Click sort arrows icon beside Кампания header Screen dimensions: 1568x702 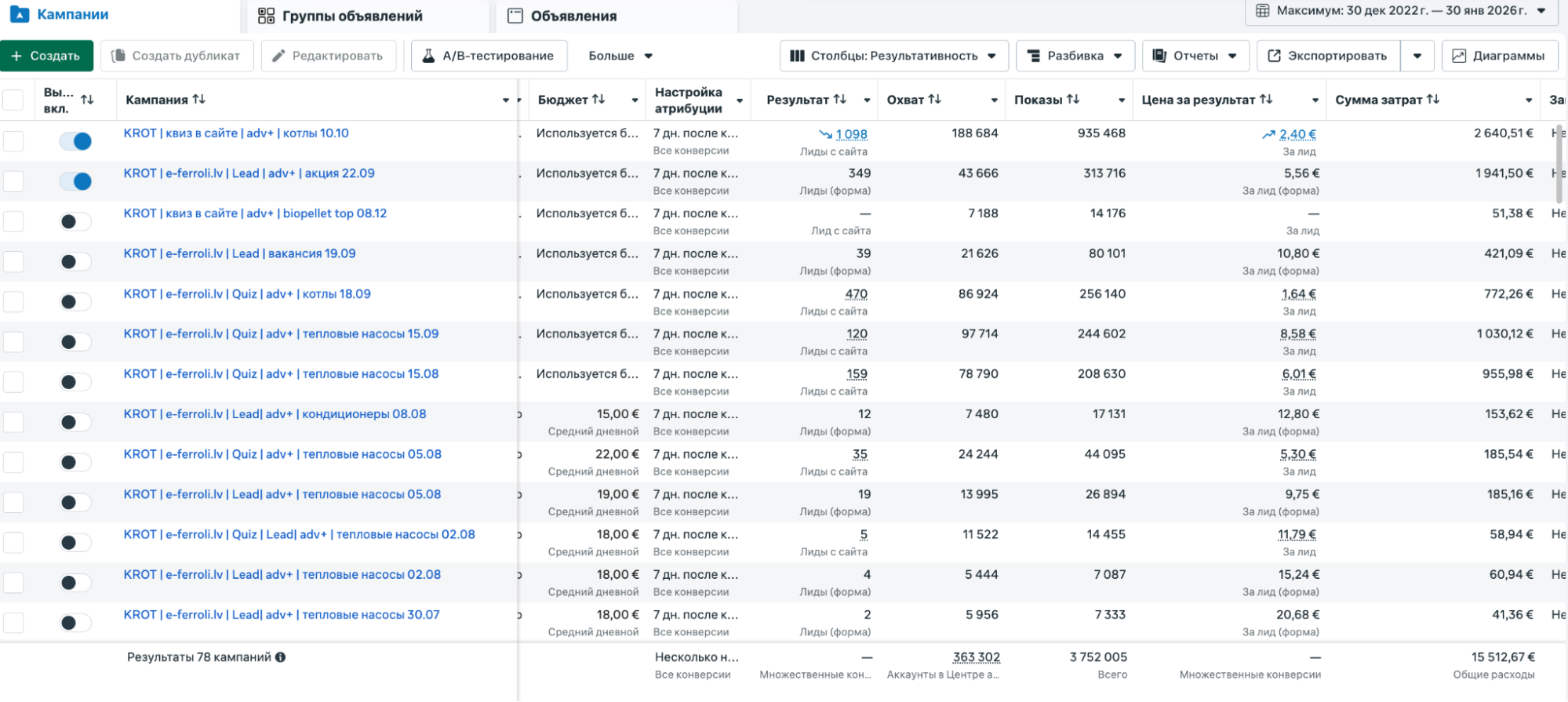click(x=199, y=100)
